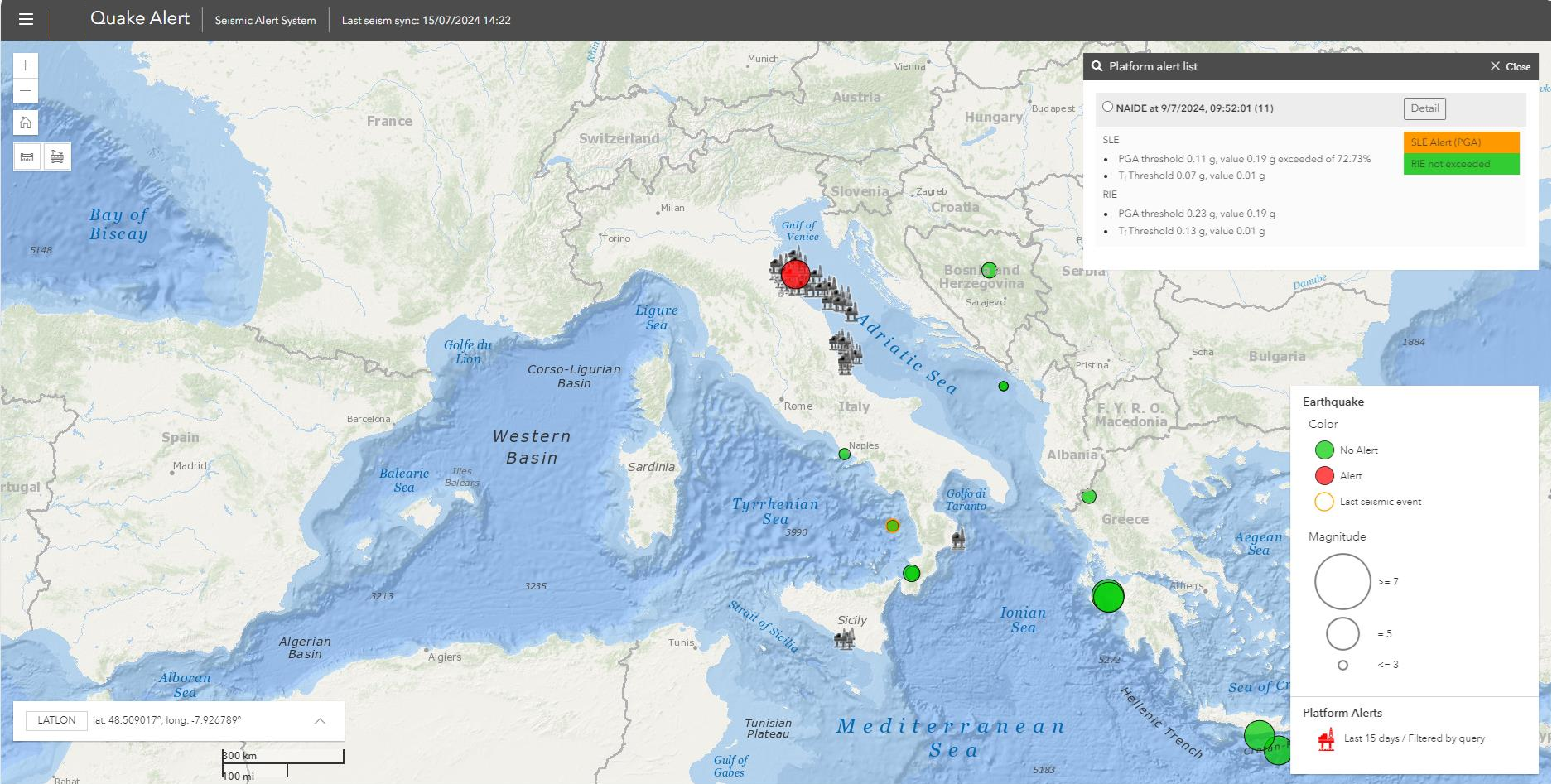Select the default extent home icon
This screenshot has width=1552, height=784.
pos(25,122)
